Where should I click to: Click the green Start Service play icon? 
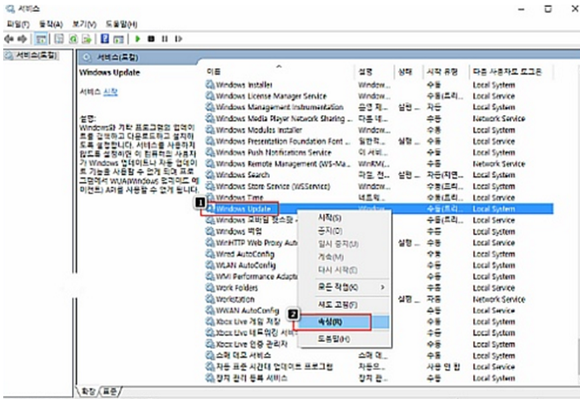tap(138, 38)
